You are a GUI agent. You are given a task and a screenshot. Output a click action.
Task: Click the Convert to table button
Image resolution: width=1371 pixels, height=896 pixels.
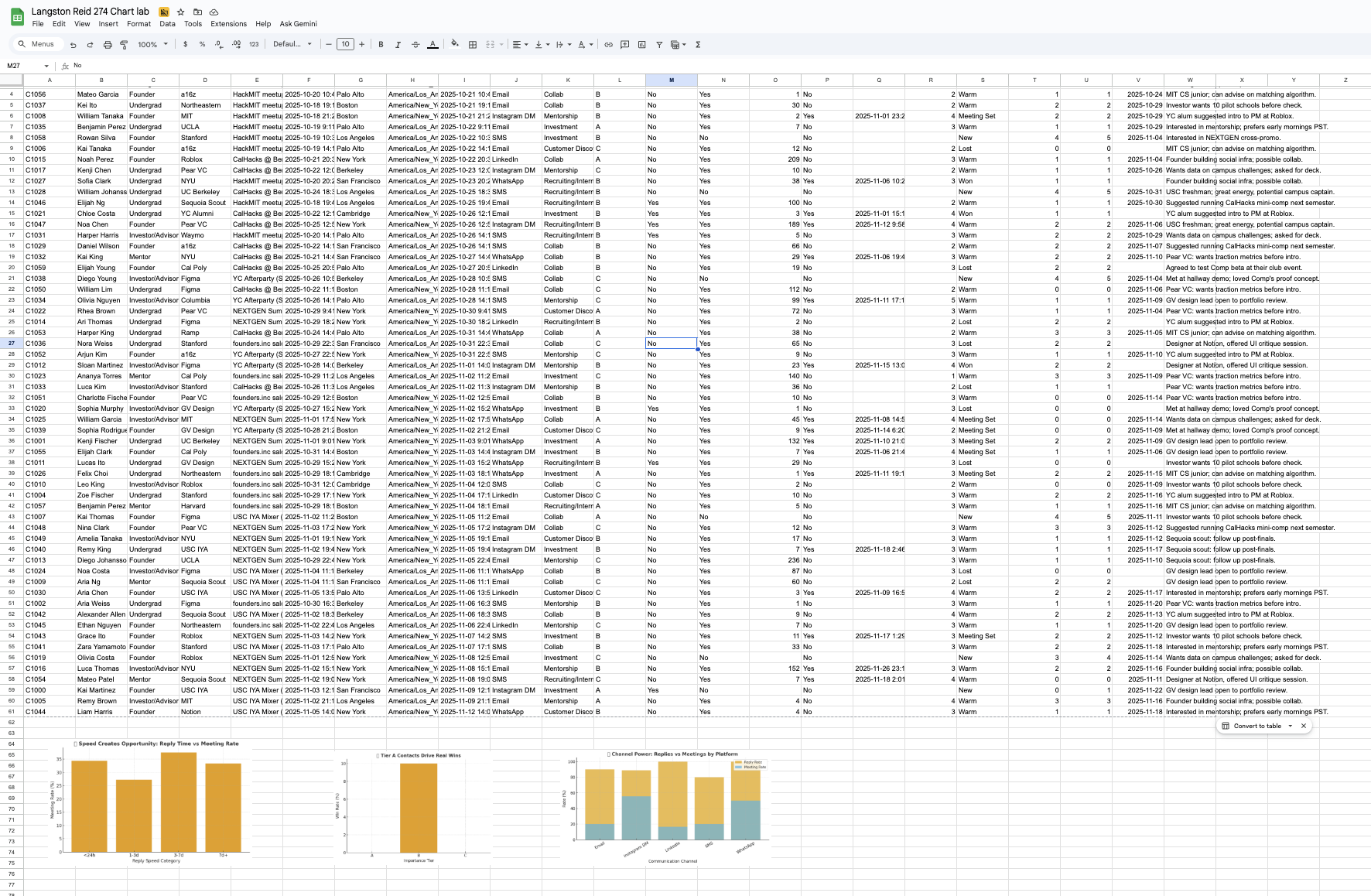tap(1255, 726)
